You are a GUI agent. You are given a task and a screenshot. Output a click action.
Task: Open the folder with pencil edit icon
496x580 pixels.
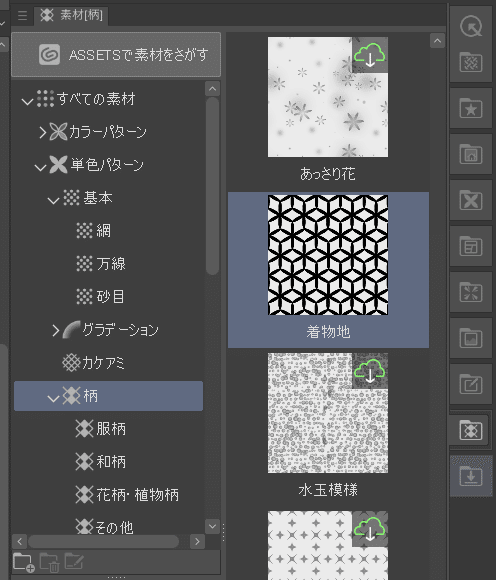click(471, 384)
